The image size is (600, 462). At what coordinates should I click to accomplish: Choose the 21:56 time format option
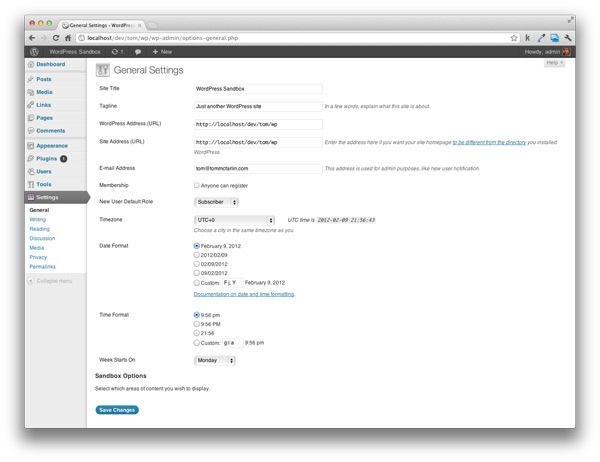coord(196,333)
